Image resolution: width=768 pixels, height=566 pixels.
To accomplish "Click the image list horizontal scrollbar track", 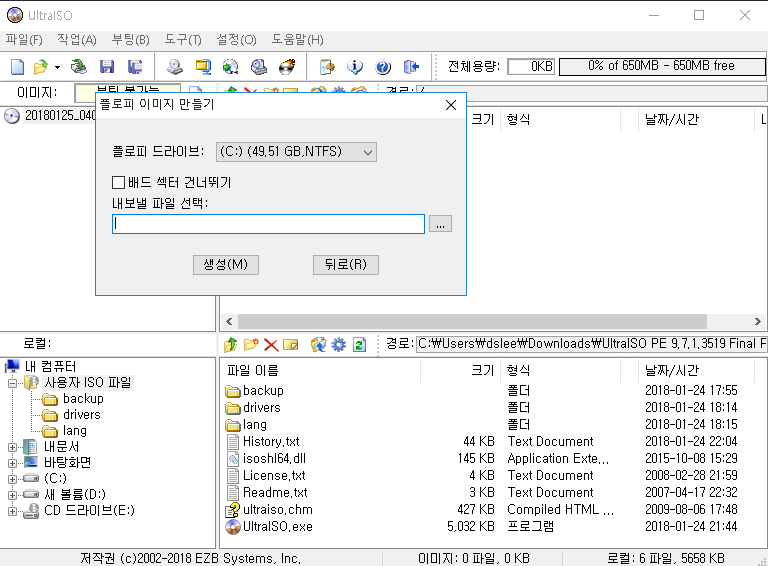I will tap(472, 322).
